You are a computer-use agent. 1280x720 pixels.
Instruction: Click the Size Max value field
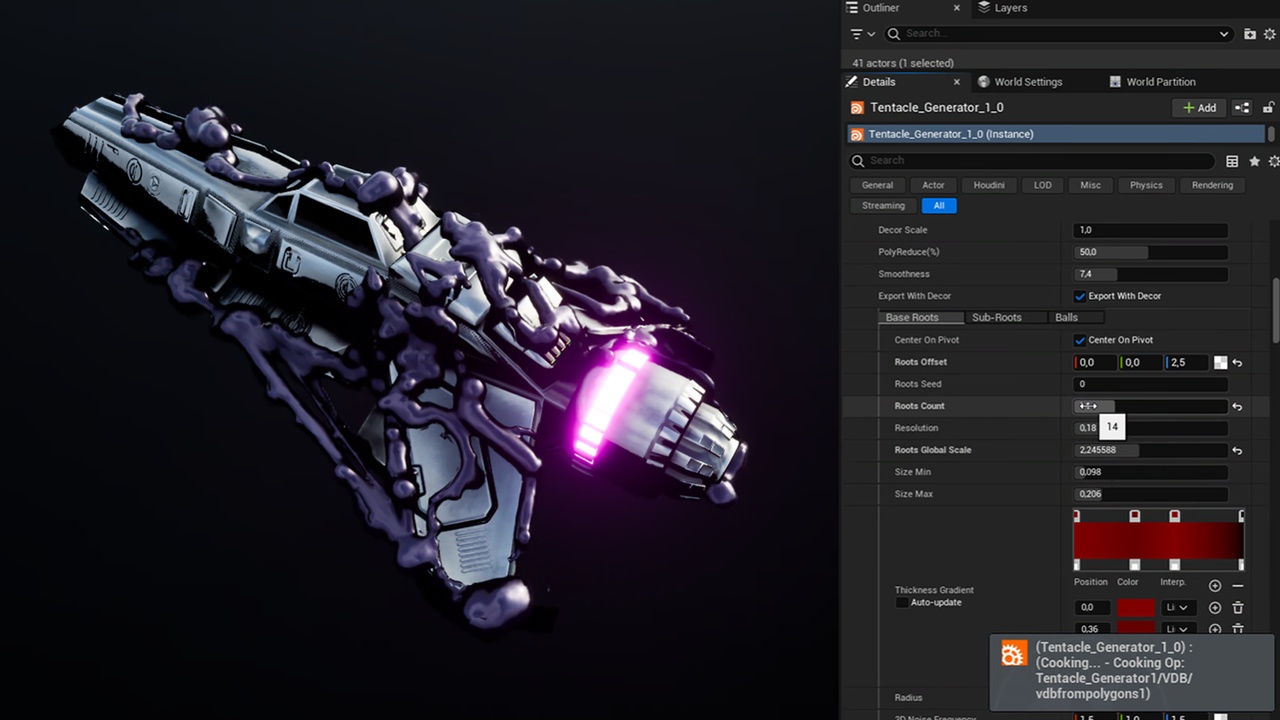(1151, 494)
